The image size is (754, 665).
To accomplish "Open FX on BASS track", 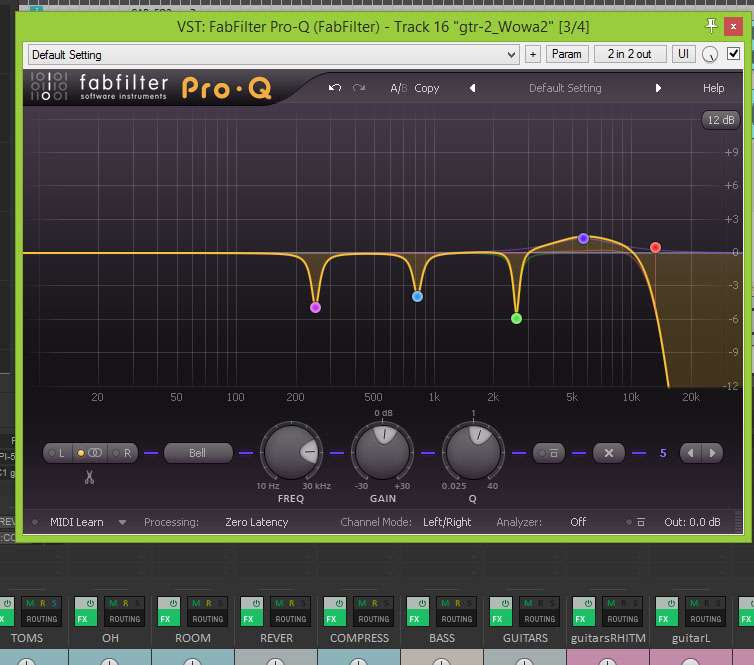I will 418,619.
